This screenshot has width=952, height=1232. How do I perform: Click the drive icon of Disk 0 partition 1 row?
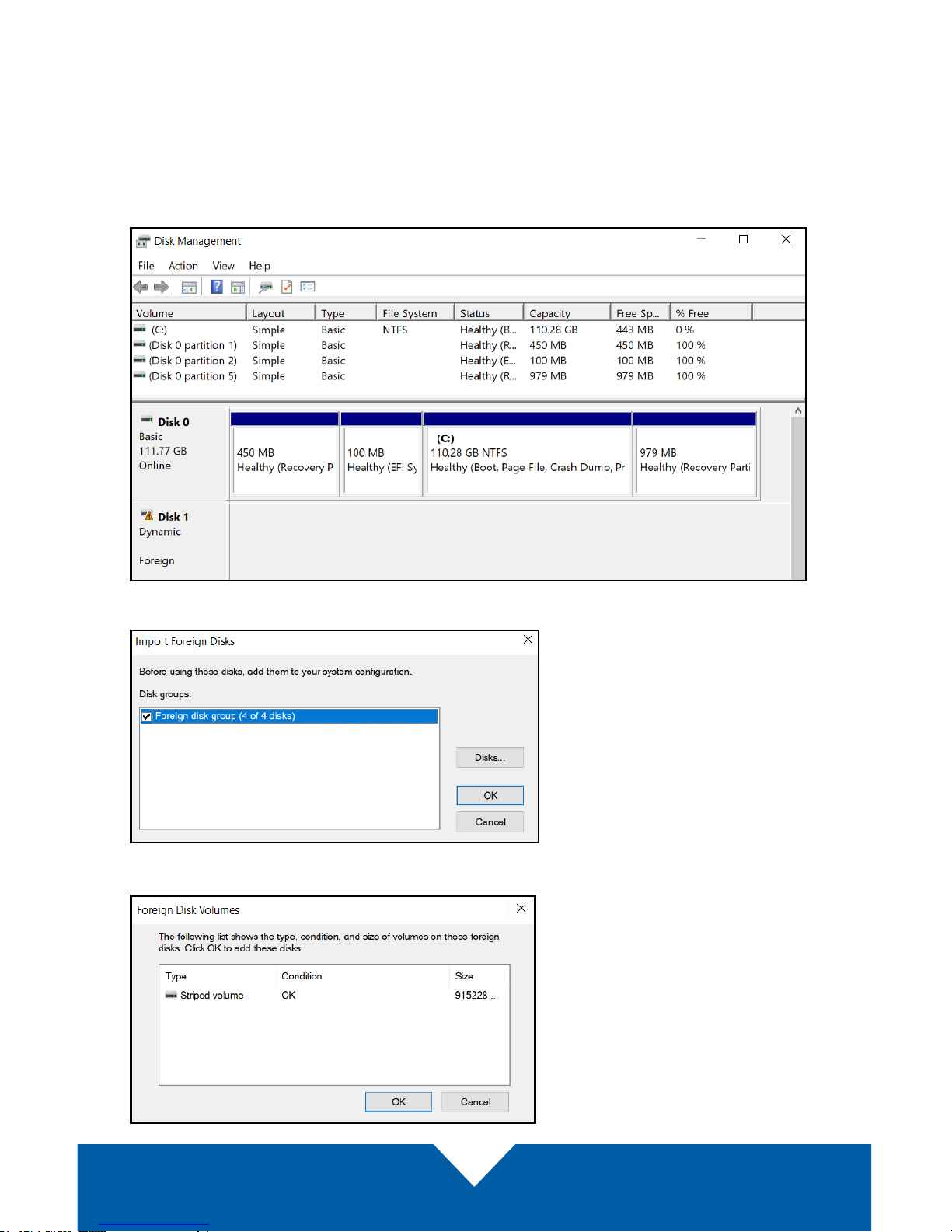(x=140, y=344)
